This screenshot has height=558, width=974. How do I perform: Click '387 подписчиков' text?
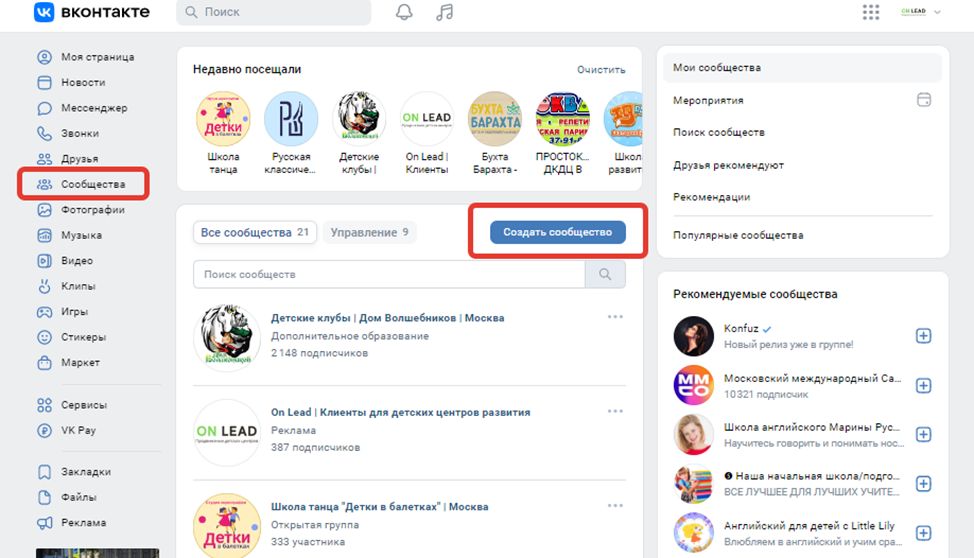click(x=316, y=447)
